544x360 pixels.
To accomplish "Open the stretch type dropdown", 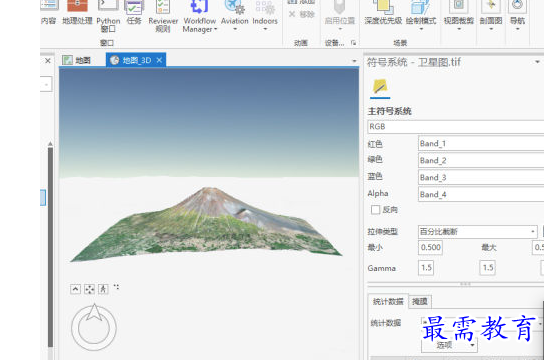I will pyautogui.click(x=478, y=231).
